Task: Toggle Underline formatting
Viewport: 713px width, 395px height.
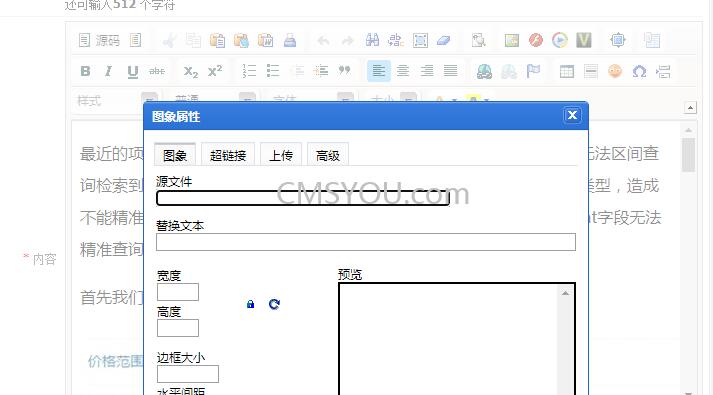Action: click(x=132, y=71)
